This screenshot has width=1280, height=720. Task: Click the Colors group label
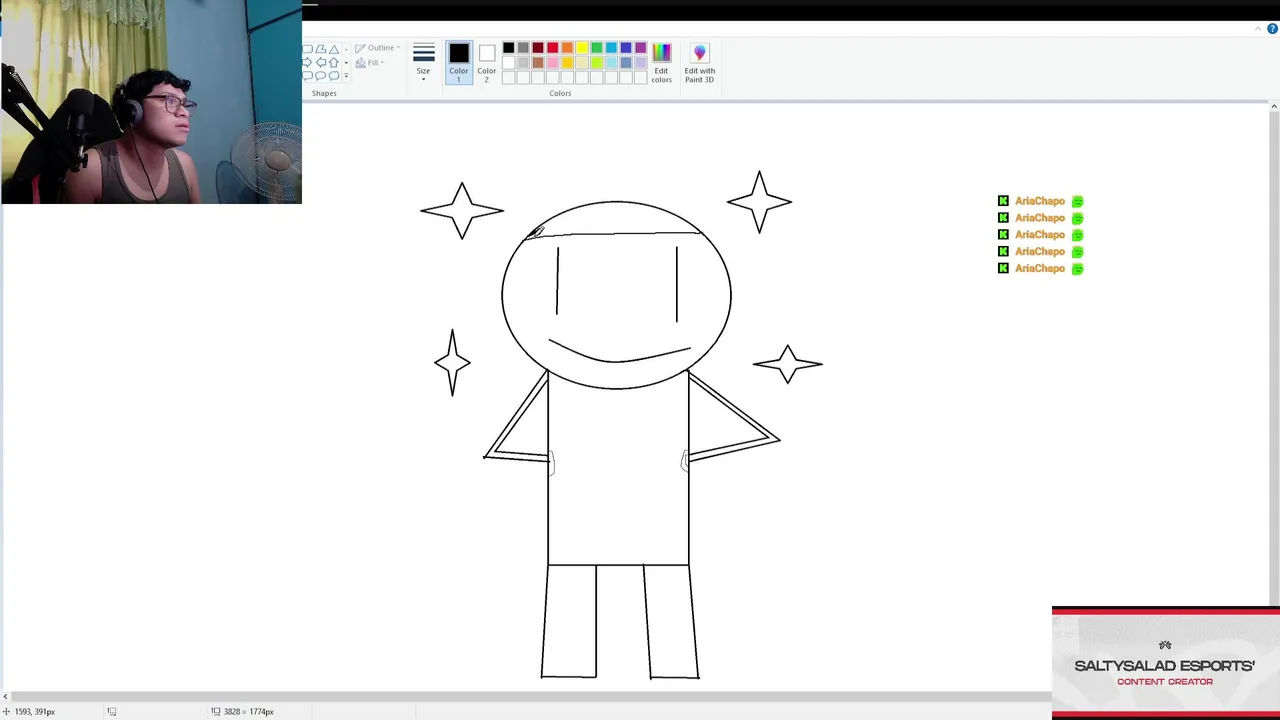click(560, 93)
